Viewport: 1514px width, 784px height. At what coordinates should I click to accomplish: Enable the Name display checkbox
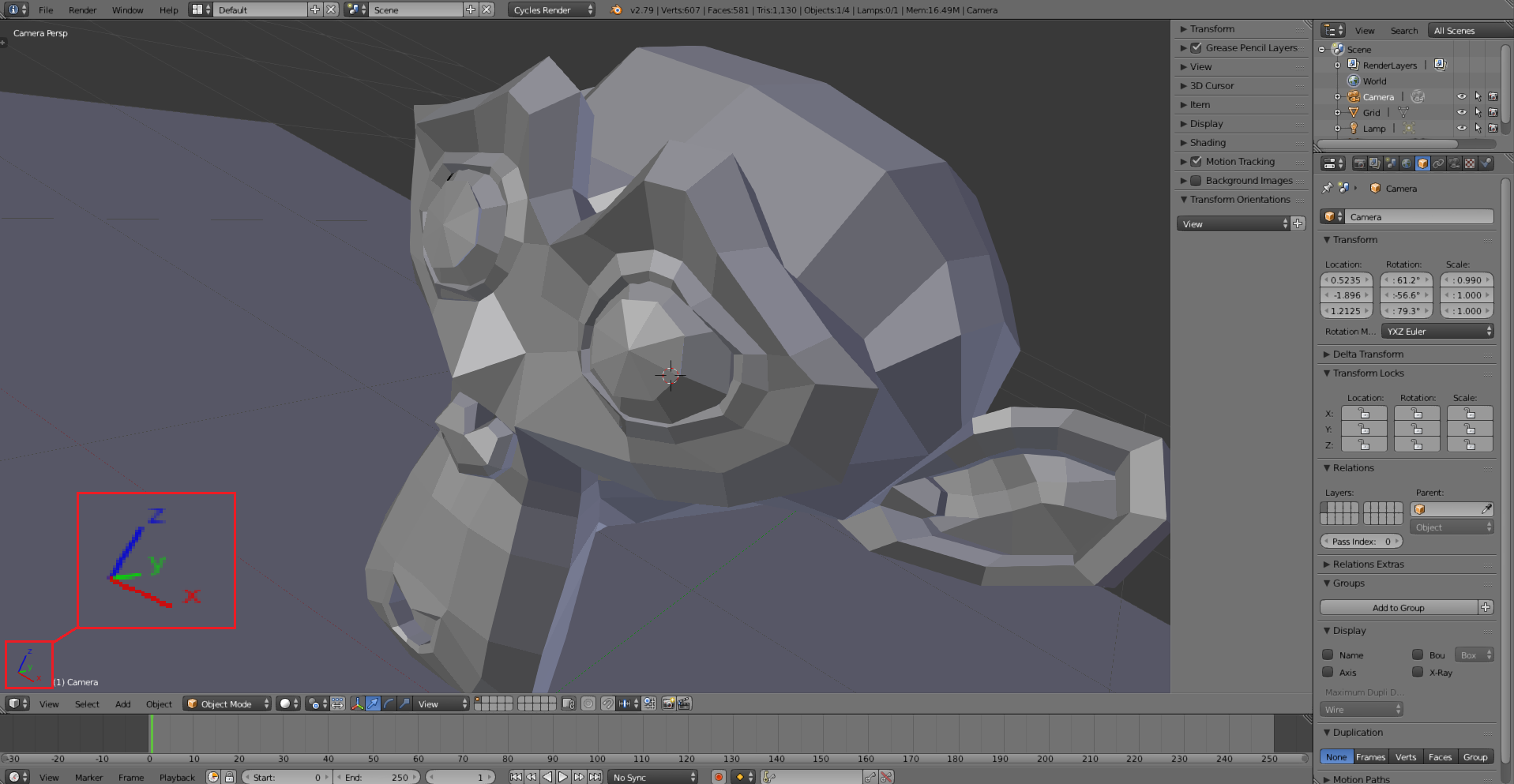(1328, 655)
